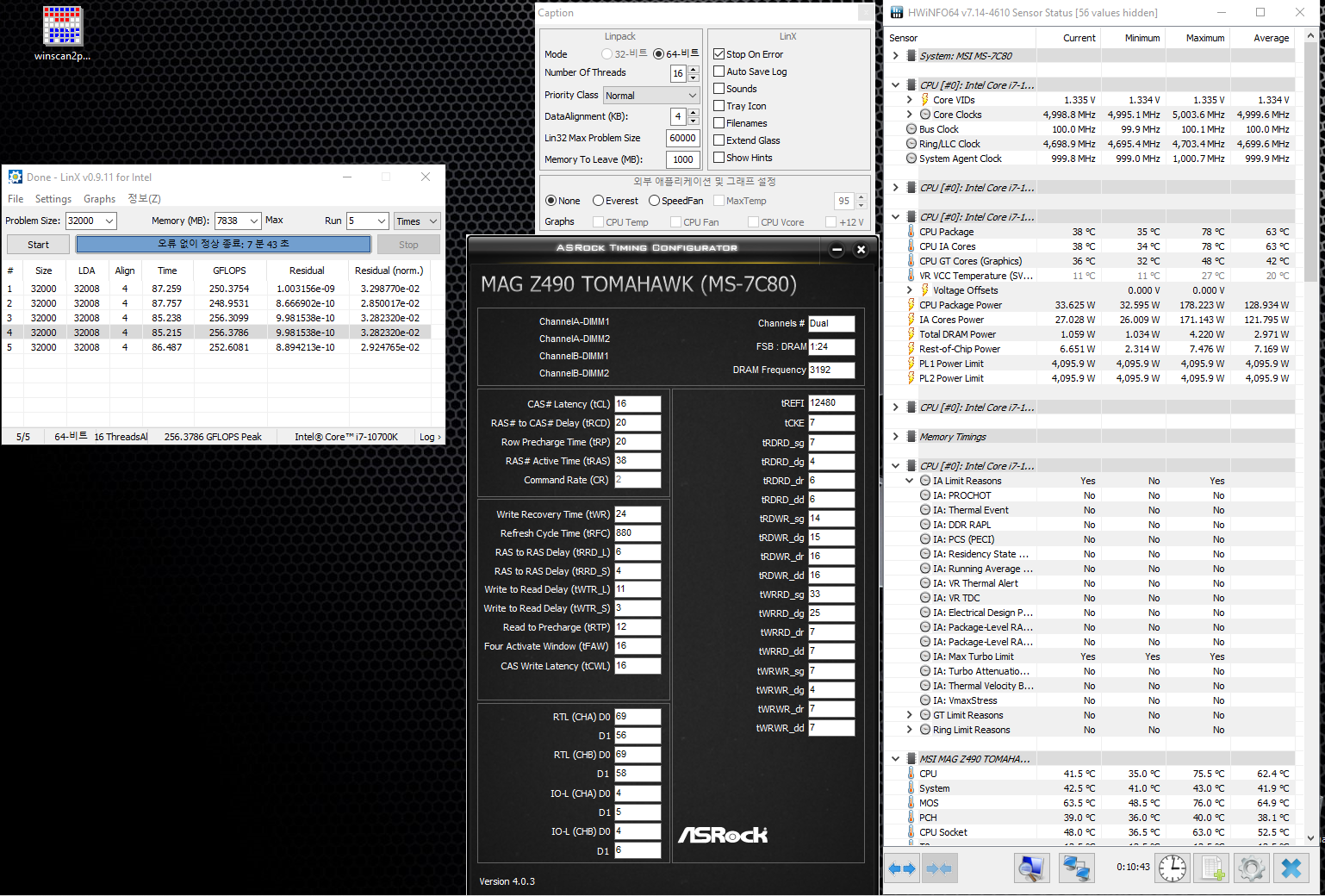Click the lightning icon beside PL1 Power Limit
The width and height of the screenshot is (1325, 896).
pos(911,364)
